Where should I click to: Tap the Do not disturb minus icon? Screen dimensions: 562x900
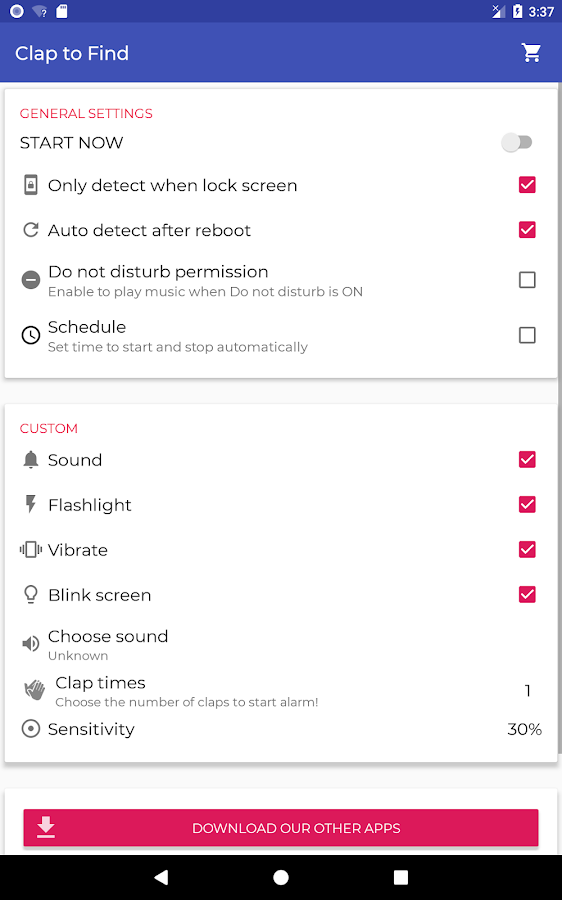[x=30, y=280]
